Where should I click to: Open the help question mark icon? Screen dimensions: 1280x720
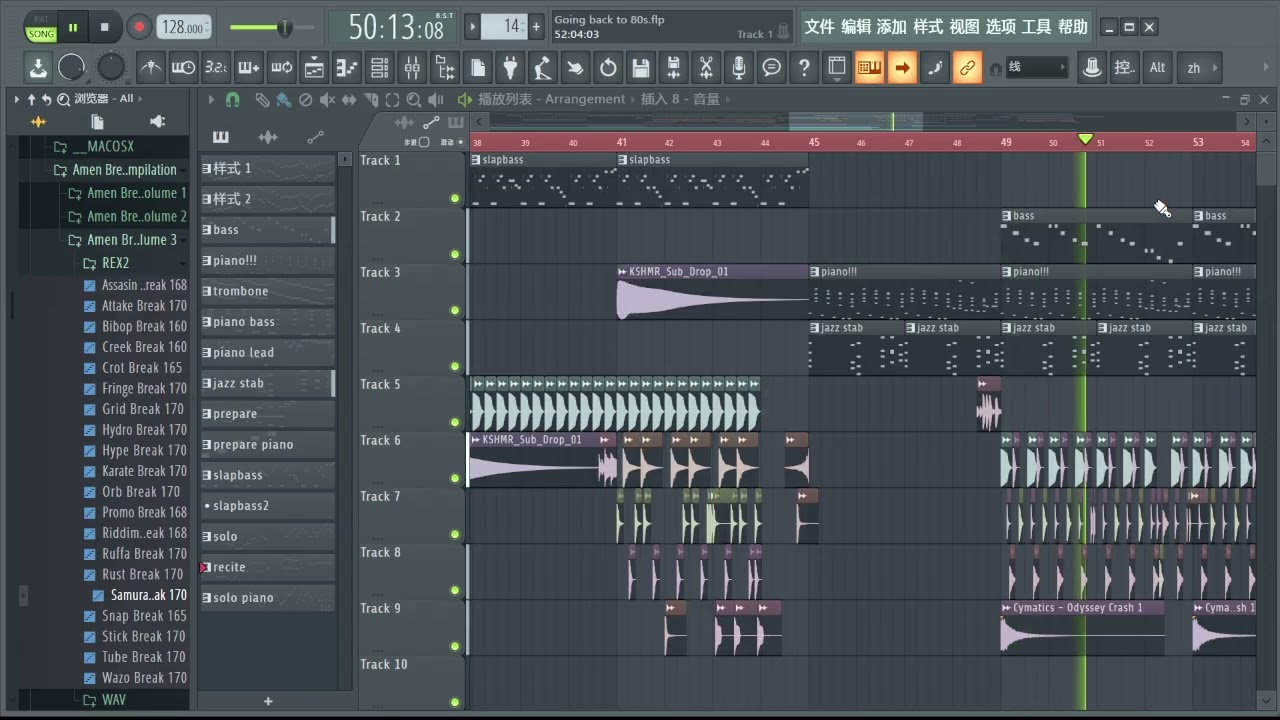(x=804, y=68)
